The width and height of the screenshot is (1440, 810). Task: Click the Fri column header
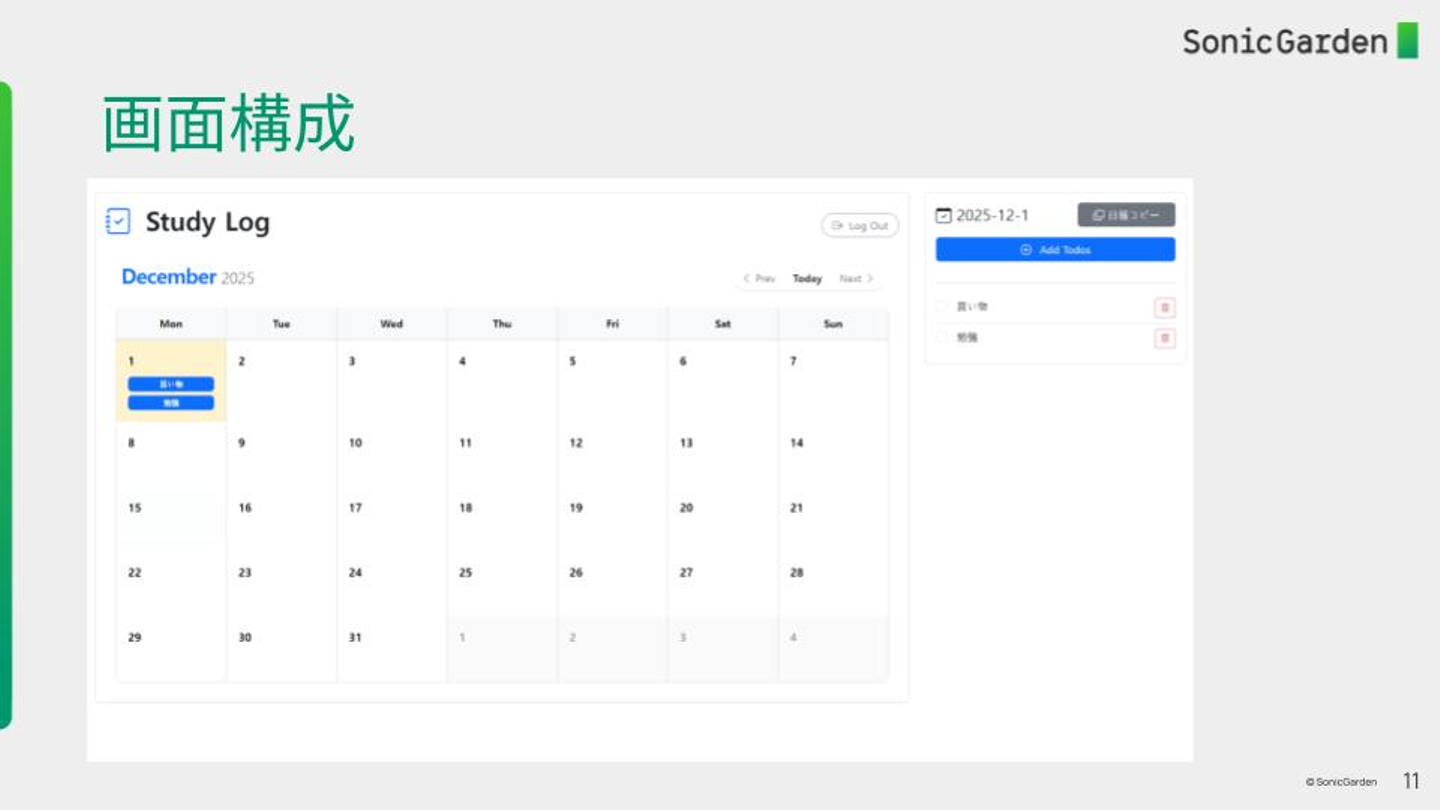point(613,324)
